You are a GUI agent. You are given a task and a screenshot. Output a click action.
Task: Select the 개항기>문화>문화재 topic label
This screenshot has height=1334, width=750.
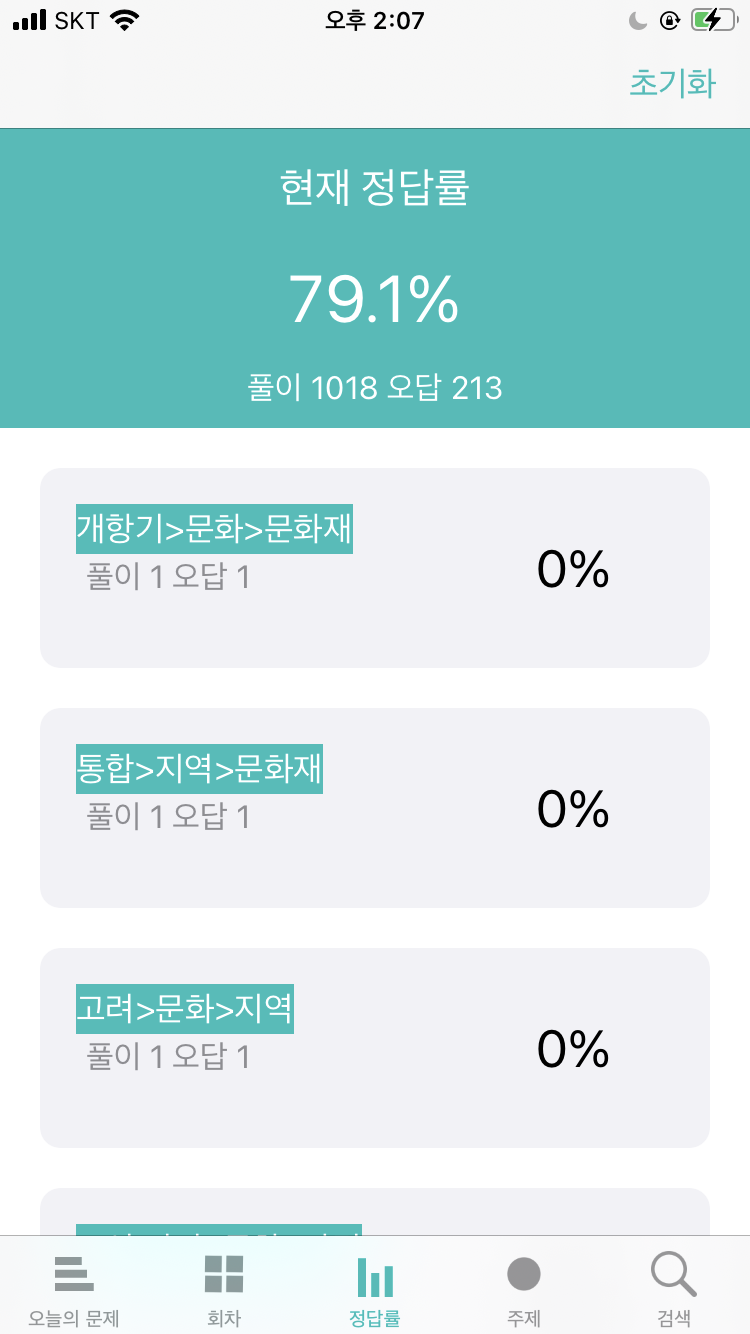[214, 529]
